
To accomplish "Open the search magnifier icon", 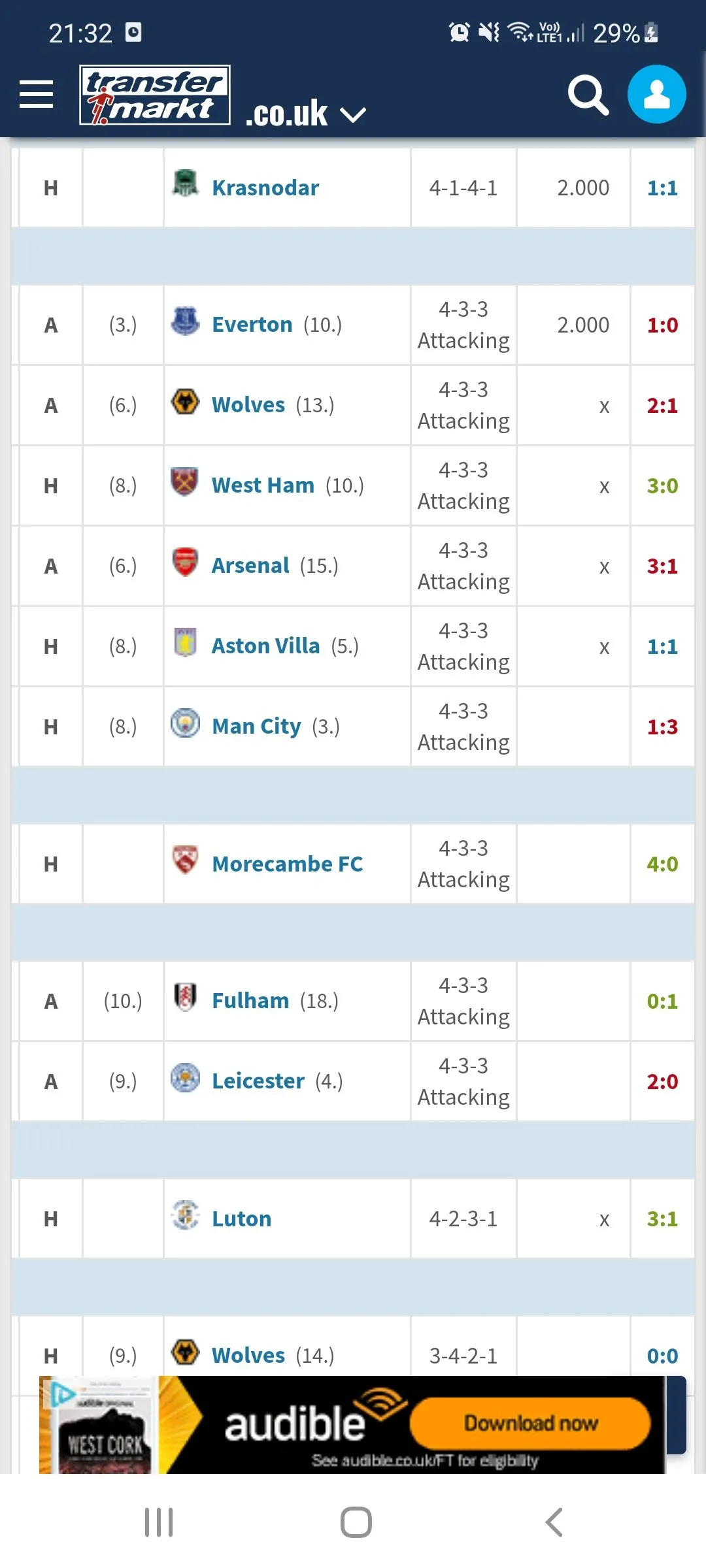I will click(588, 95).
